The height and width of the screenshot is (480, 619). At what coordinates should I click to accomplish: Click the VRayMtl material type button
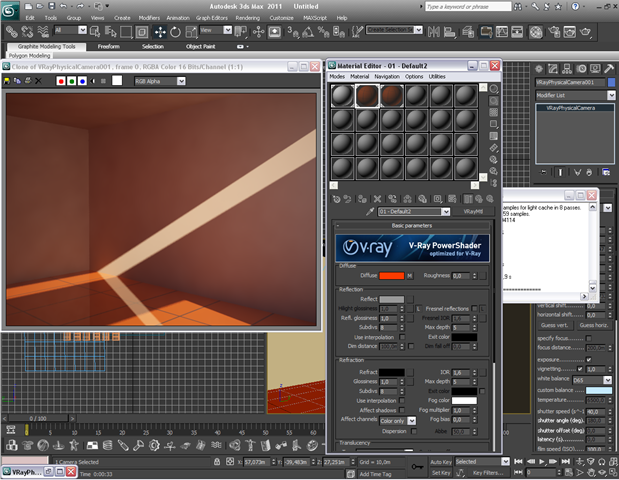tap(473, 212)
